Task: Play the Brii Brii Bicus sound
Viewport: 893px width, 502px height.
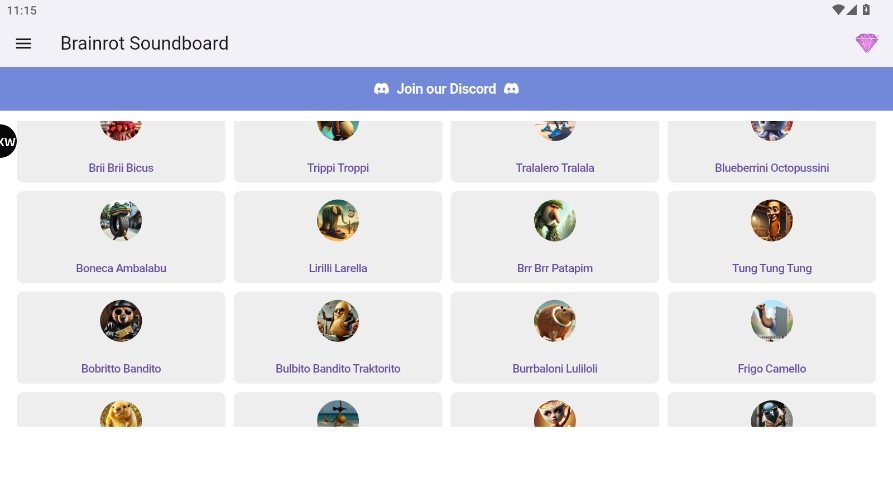Action: (x=121, y=152)
